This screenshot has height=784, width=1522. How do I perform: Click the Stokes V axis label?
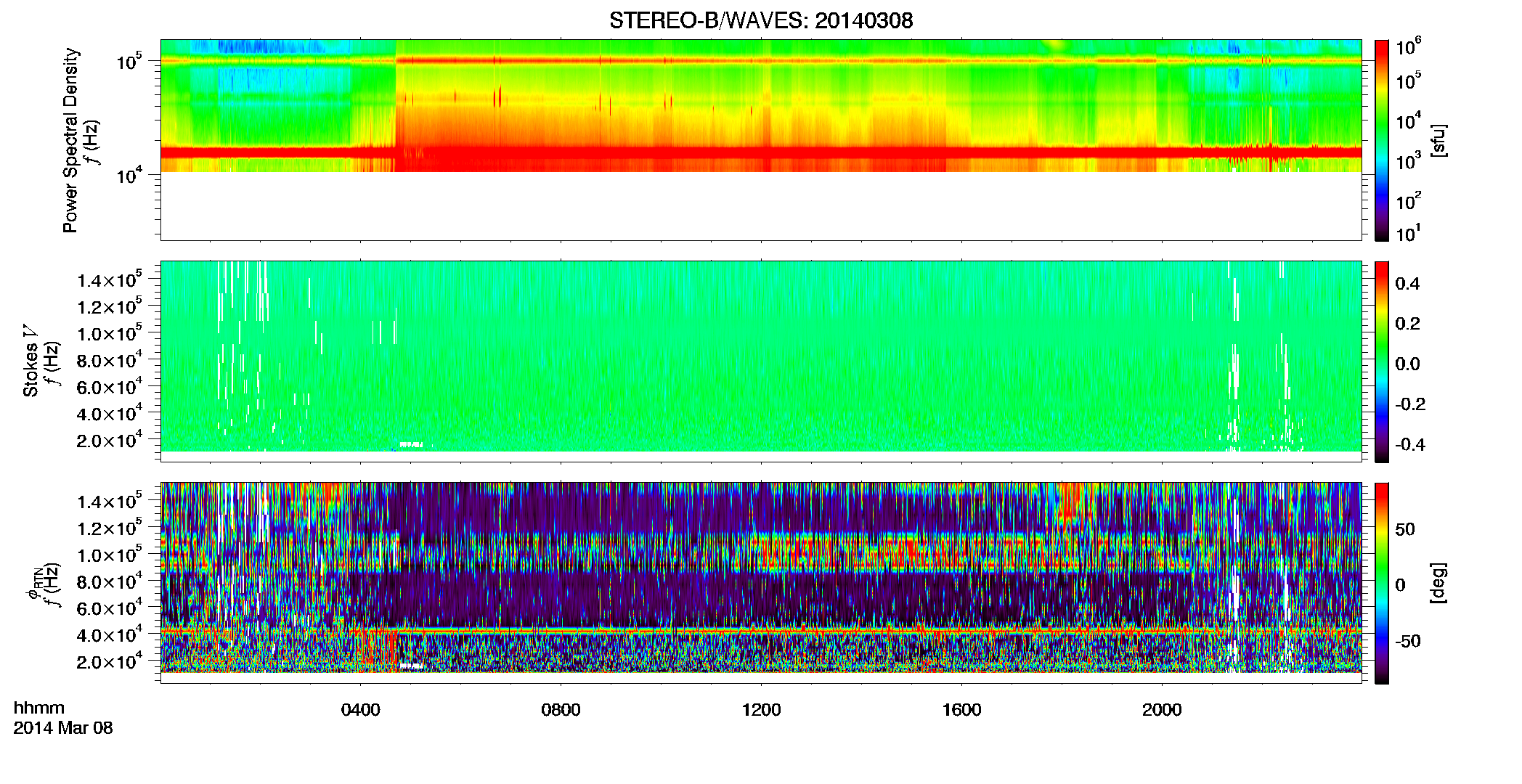(x=30, y=362)
